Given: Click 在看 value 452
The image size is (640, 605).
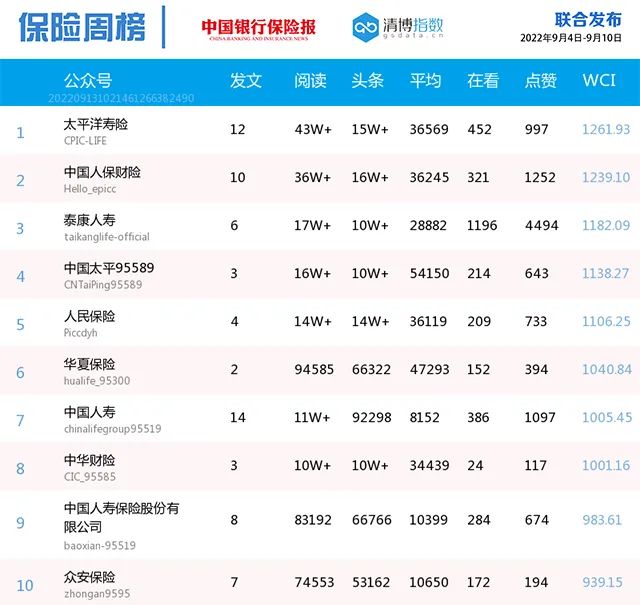Looking at the screenshot, I should point(480,129).
